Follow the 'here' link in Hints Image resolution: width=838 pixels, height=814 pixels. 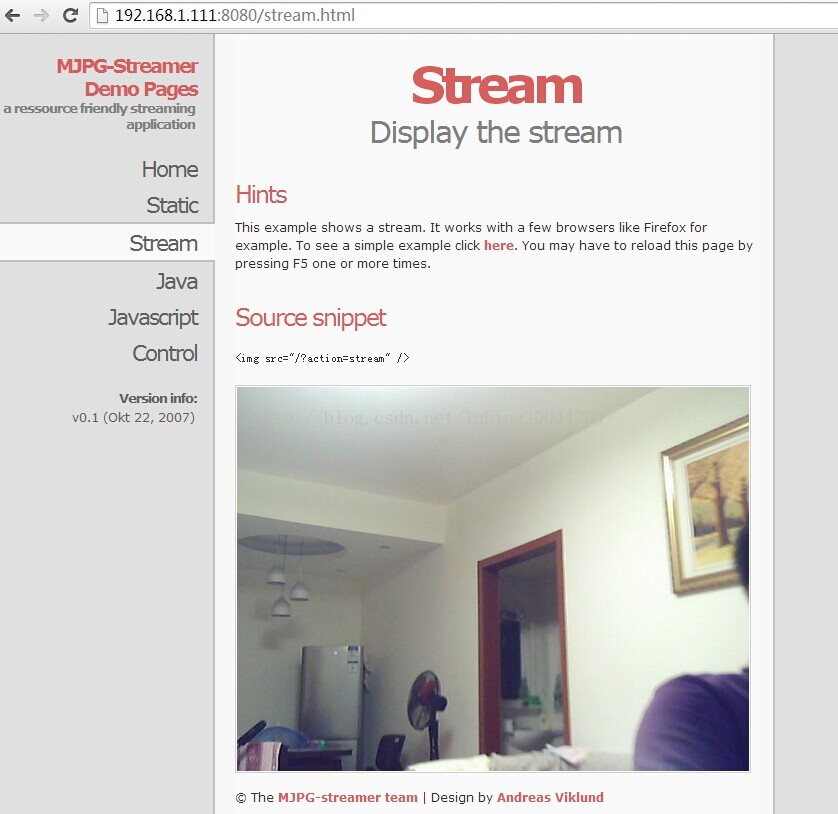point(499,245)
